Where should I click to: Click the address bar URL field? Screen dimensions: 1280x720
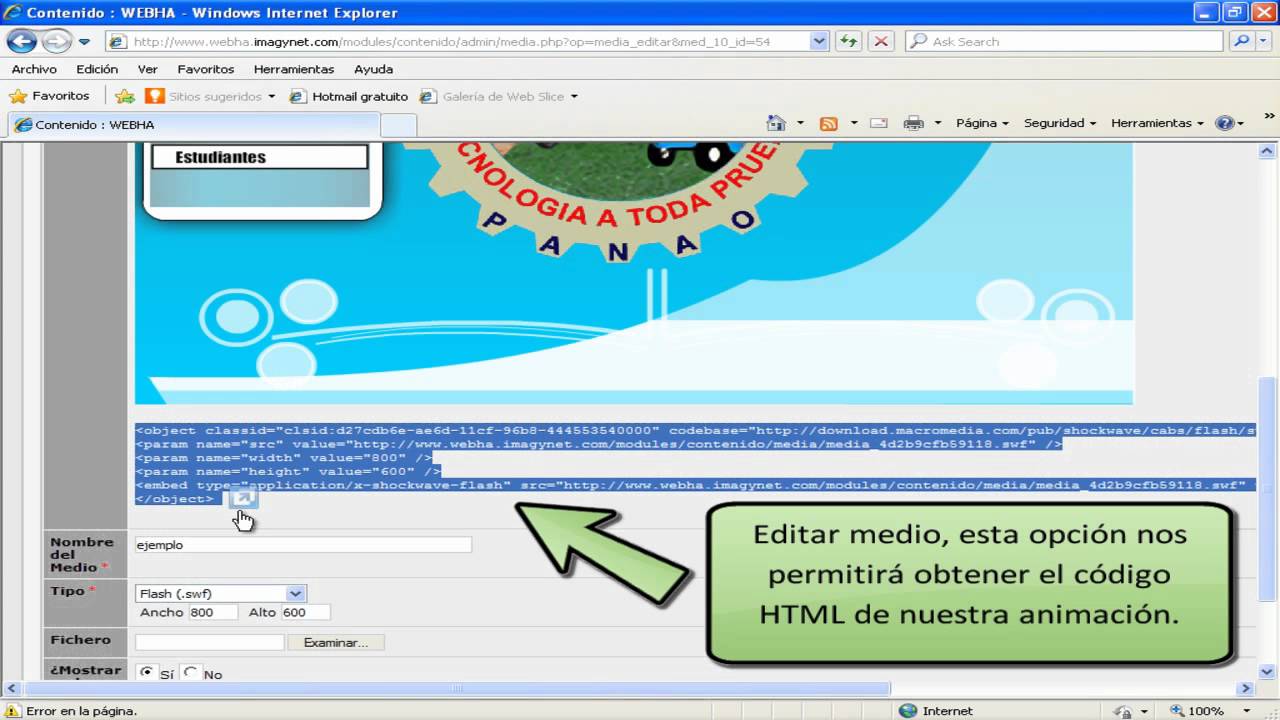click(x=458, y=42)
